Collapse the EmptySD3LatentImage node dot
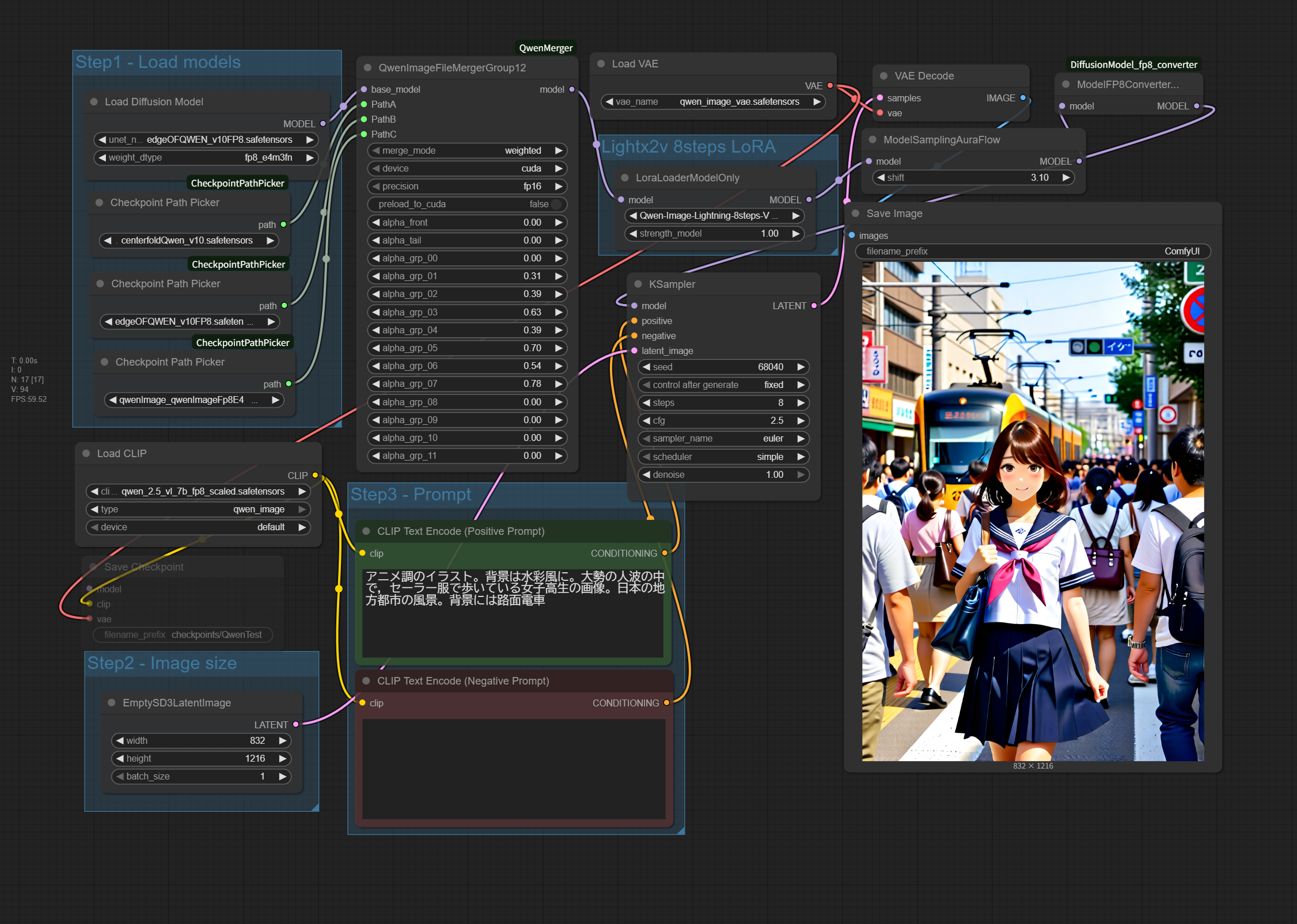Image resolution: width=1297 pixels, height=924 pixels. (x=111, y=702)
